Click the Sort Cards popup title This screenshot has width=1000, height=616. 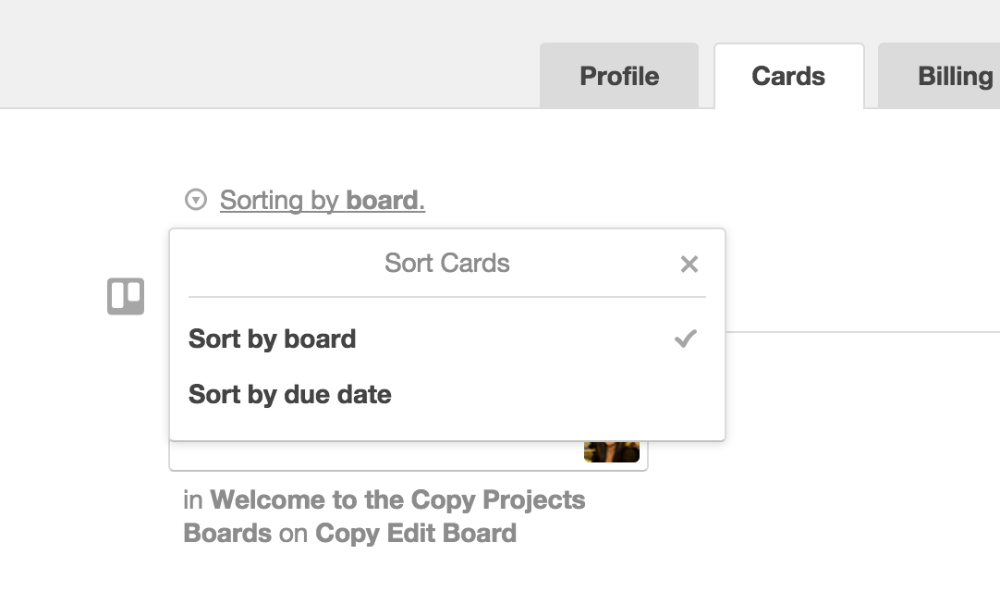point(447,263)
